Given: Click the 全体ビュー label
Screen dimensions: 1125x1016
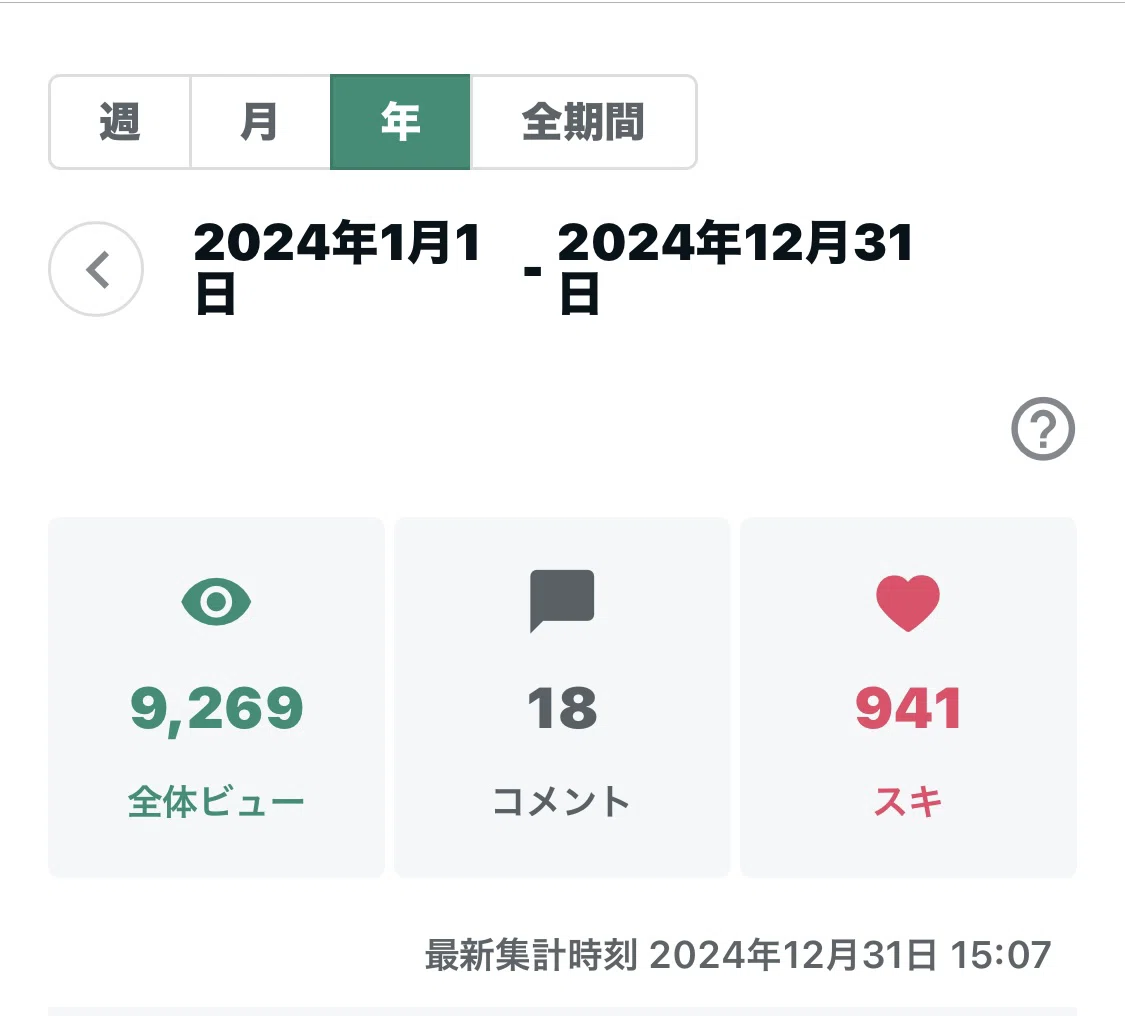Looking at the screenshot, I should pos(216,801).
